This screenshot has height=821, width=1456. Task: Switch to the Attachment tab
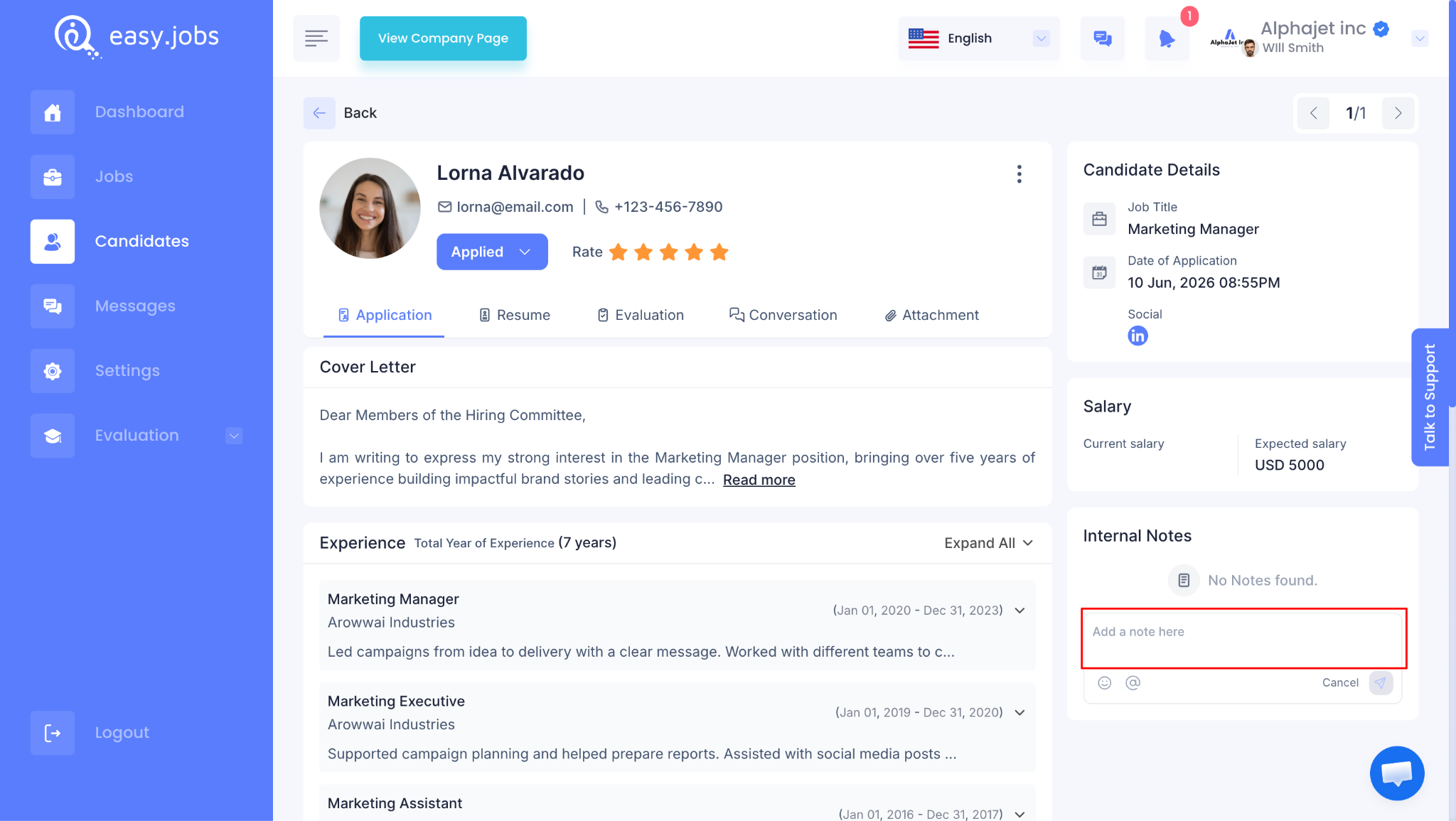(x=931, y=315)
